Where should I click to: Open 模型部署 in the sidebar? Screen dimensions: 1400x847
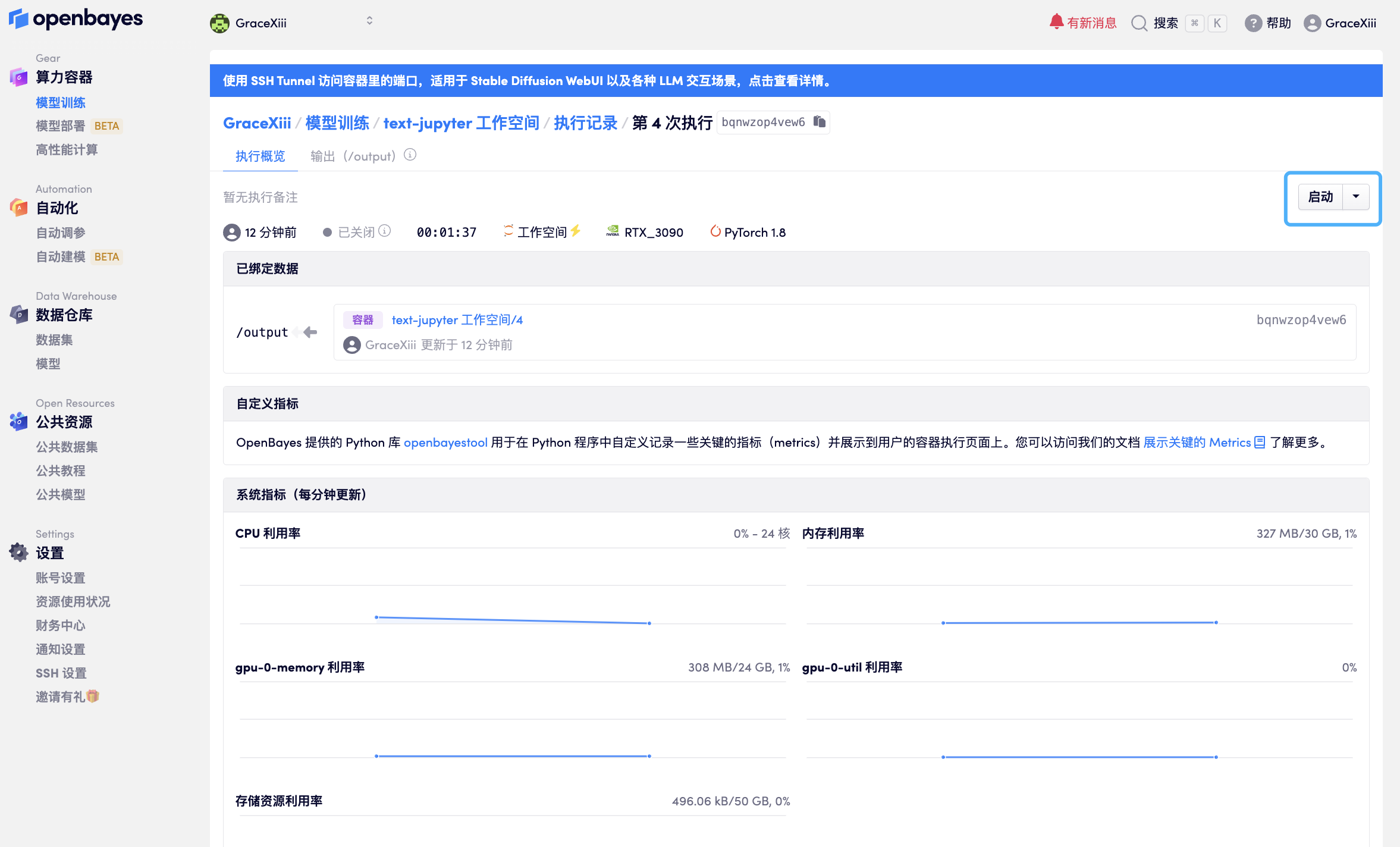point(61,126)
